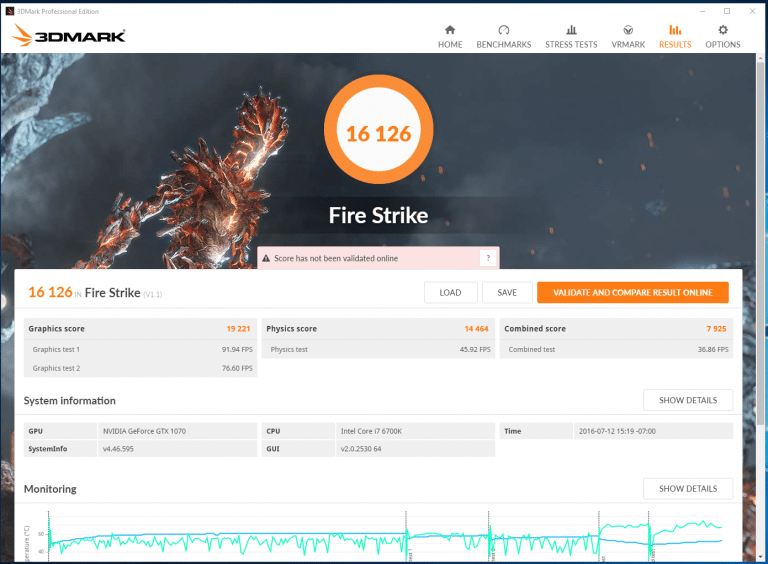Click the scrollbar up arrow
Screen dimensions: 768x564
(x=762, y=58)
